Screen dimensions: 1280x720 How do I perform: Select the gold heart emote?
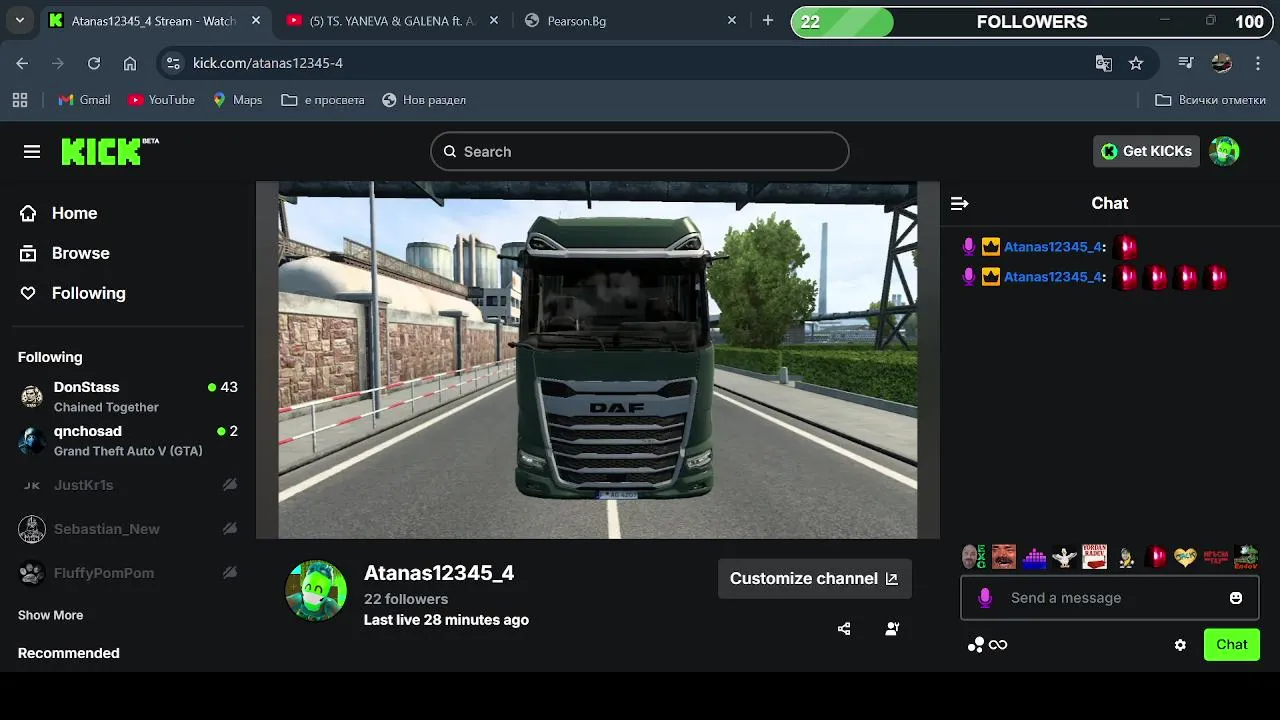tap(1185, 557)
